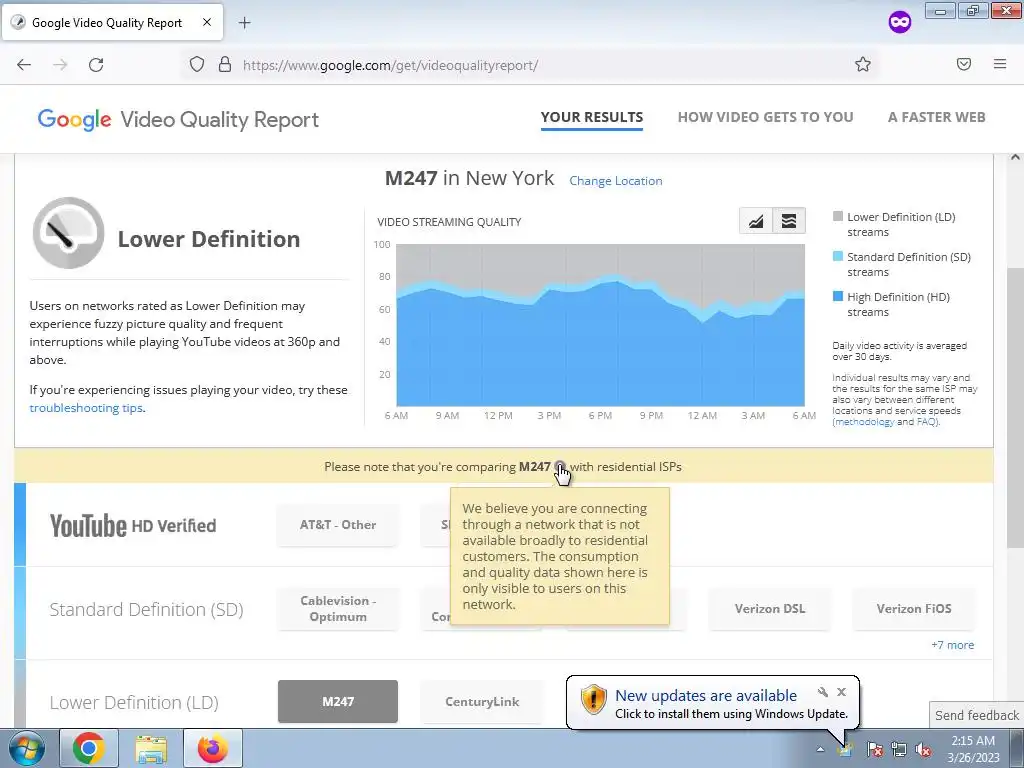Expand the +7 more providers link
Screen dimensions: 1024x768
(x=952, y=645)
